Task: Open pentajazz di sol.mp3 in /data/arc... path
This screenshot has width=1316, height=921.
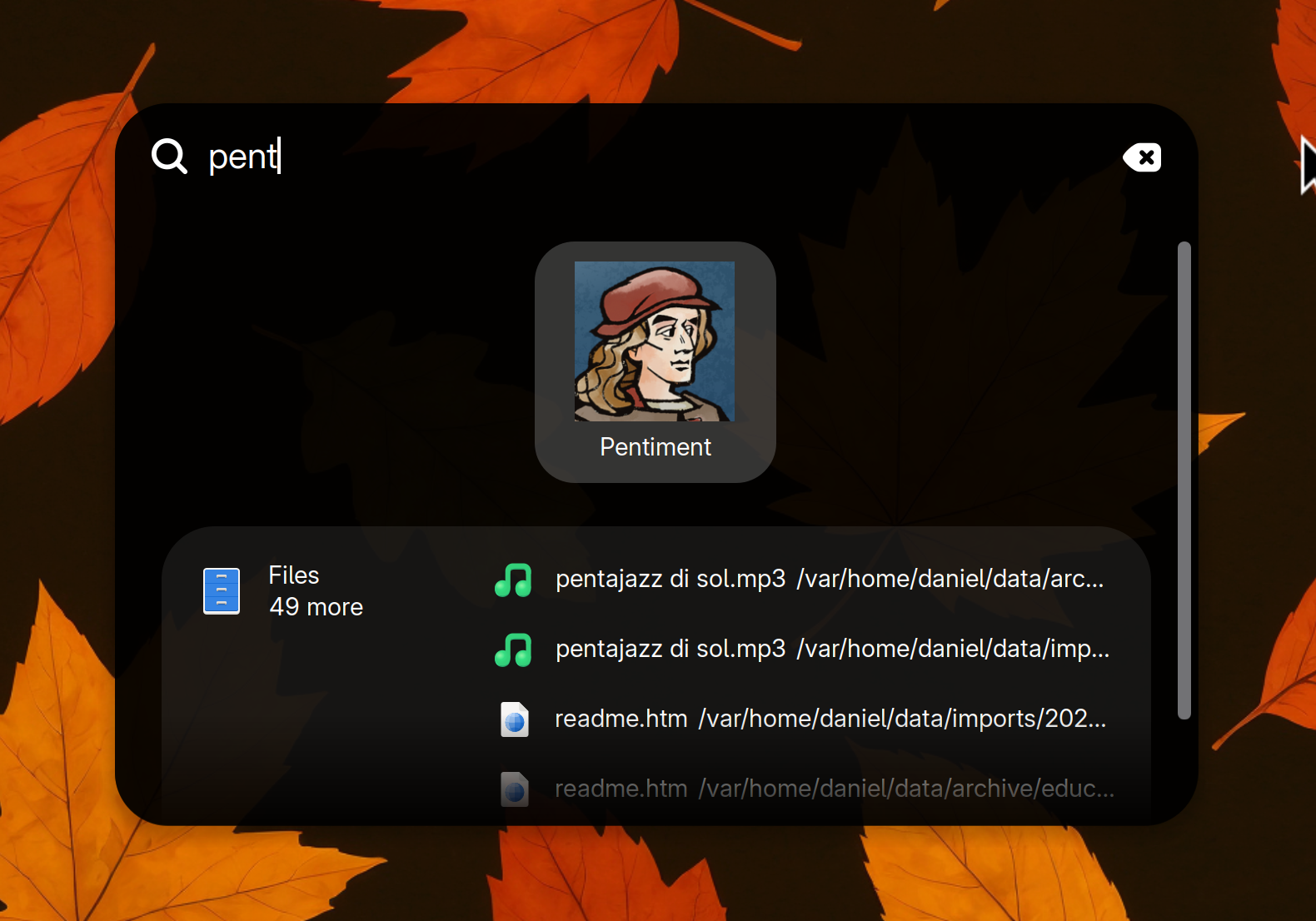Action: [804, 579]
